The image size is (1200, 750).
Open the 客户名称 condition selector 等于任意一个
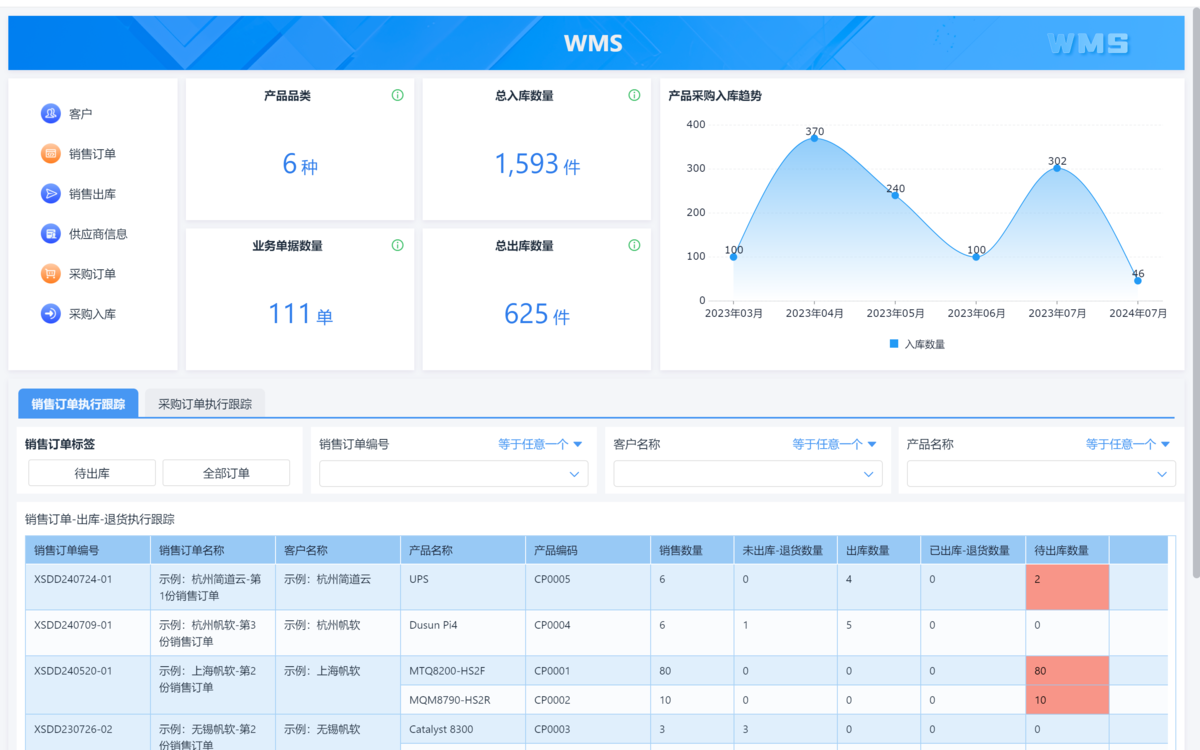pos(834,444)
